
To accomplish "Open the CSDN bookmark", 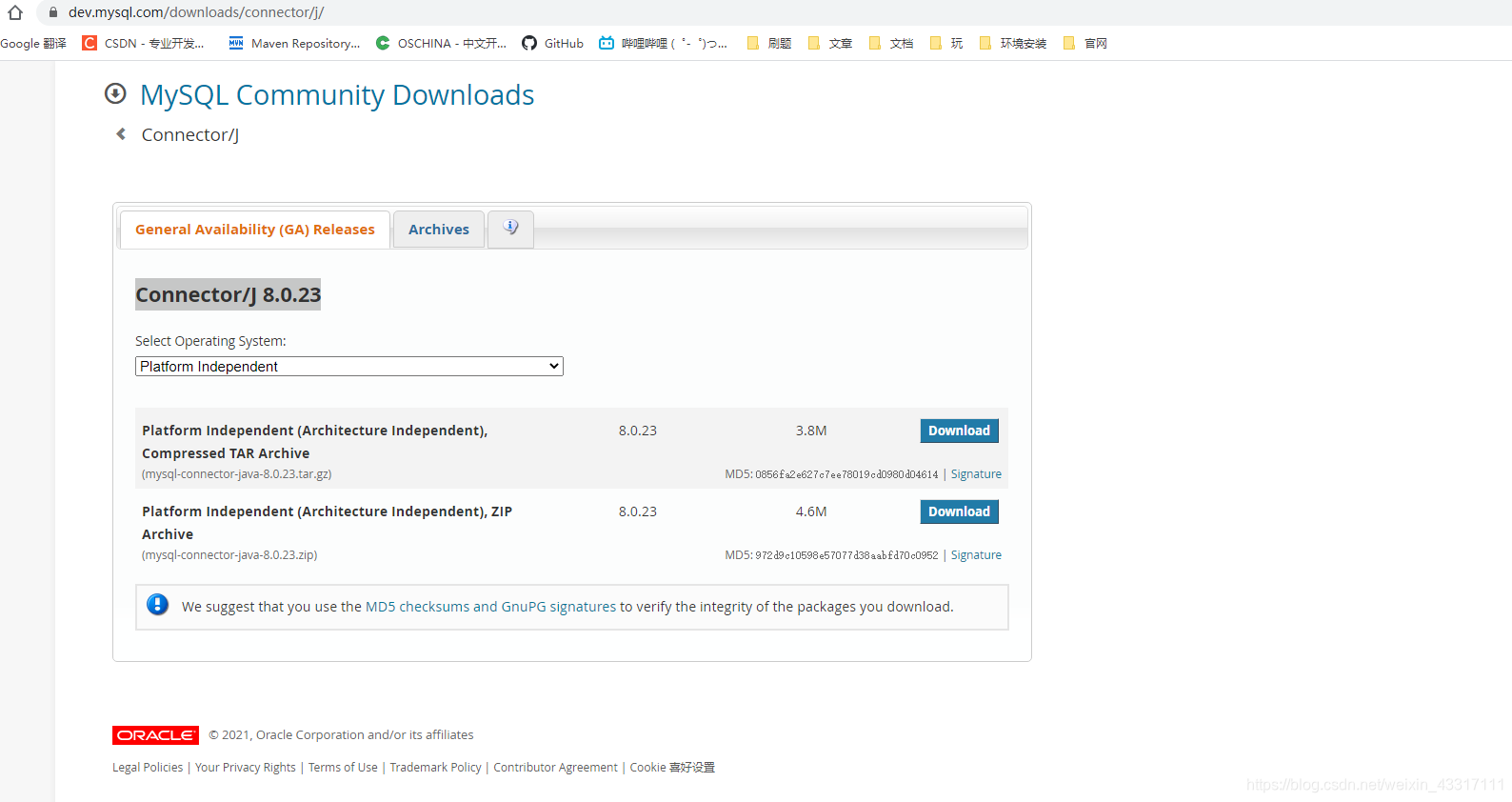I will [143, 43].
